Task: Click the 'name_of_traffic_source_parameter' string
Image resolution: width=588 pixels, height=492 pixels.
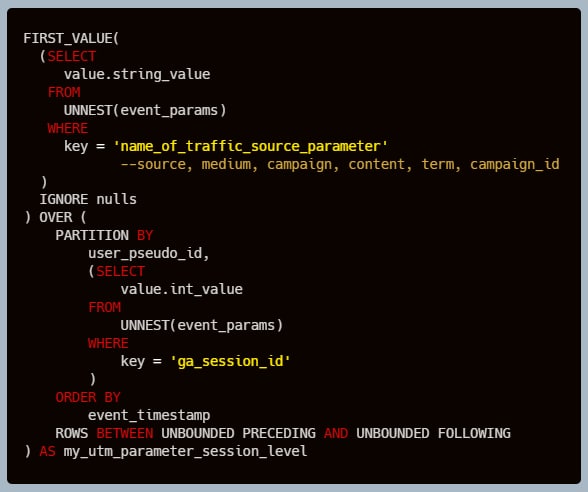Action: [250, 146]
